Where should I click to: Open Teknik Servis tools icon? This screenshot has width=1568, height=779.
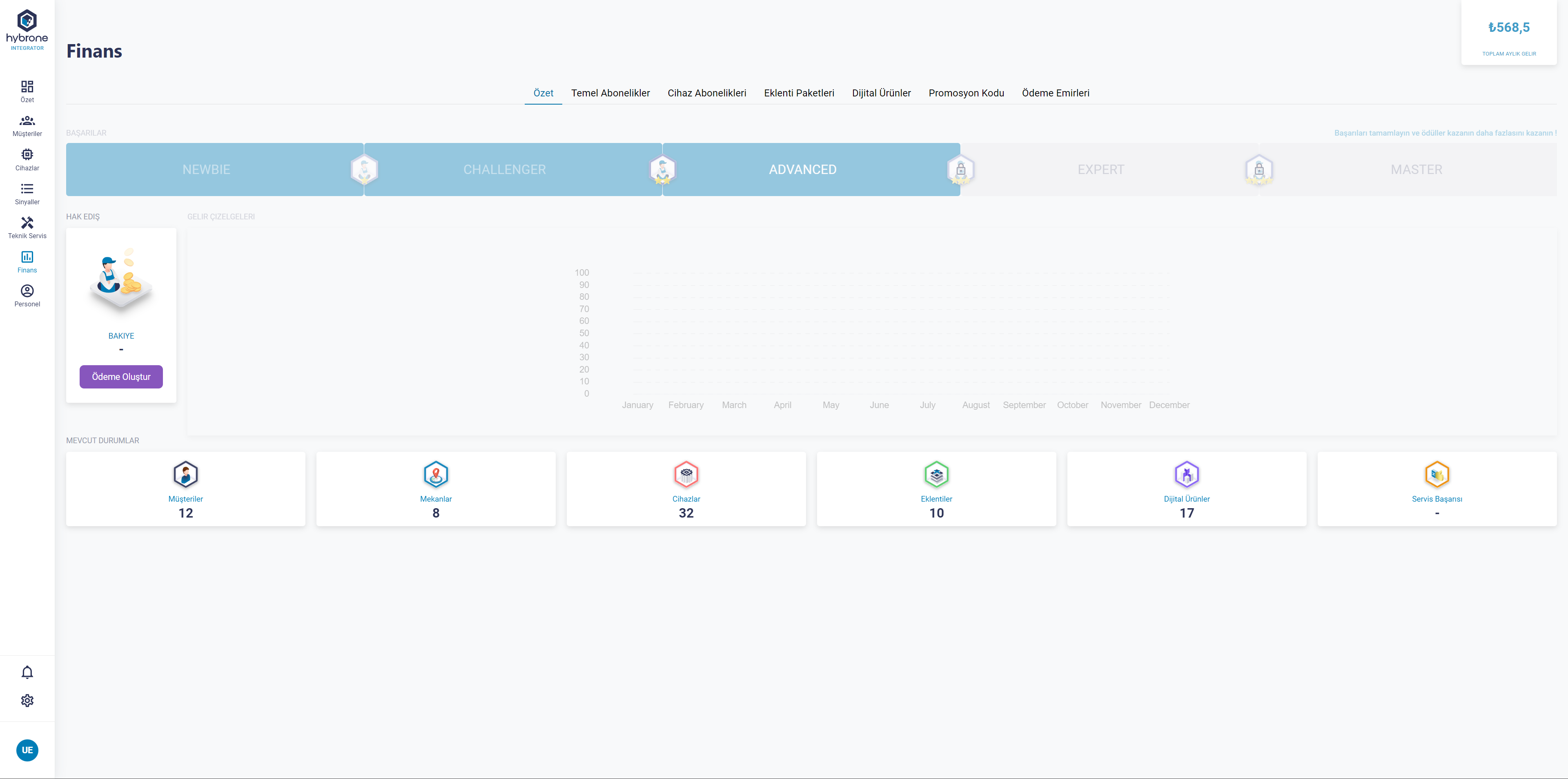click(x=27, y=223)
